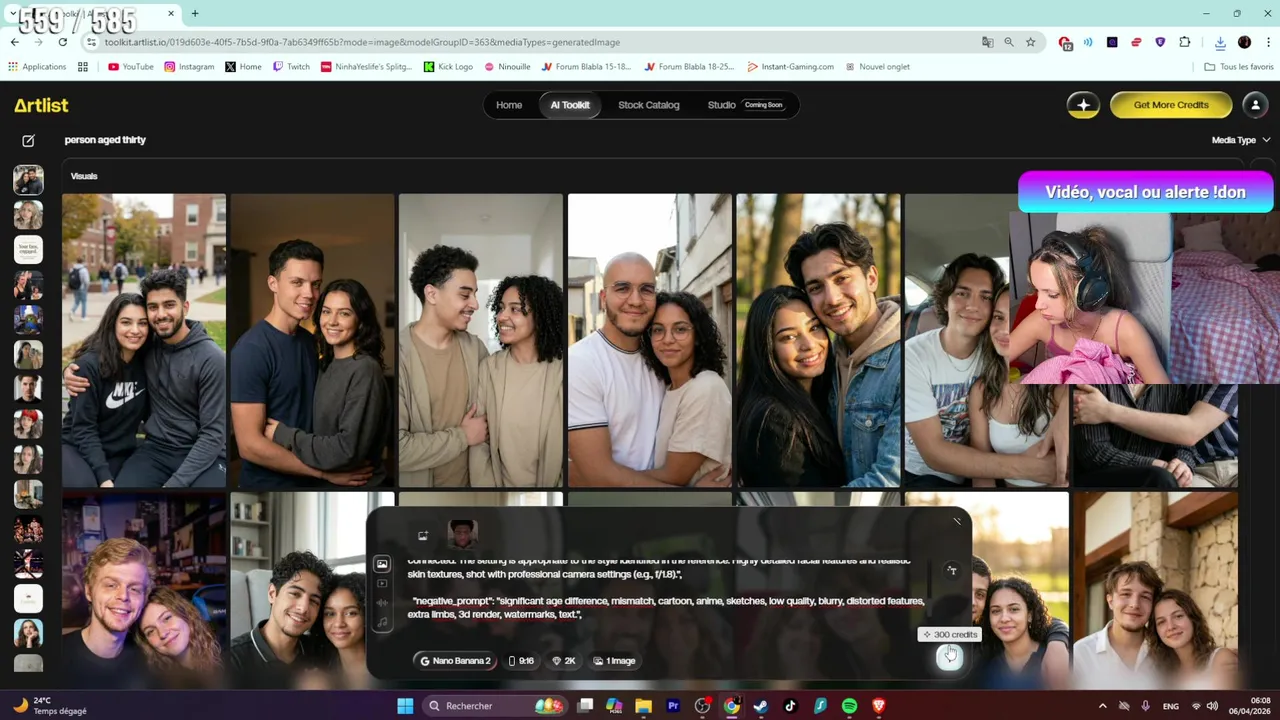Image resolution: width=1280 pixels, height=720 pixels.
Task: Open a new browser tab
Action: coord(195,13)
